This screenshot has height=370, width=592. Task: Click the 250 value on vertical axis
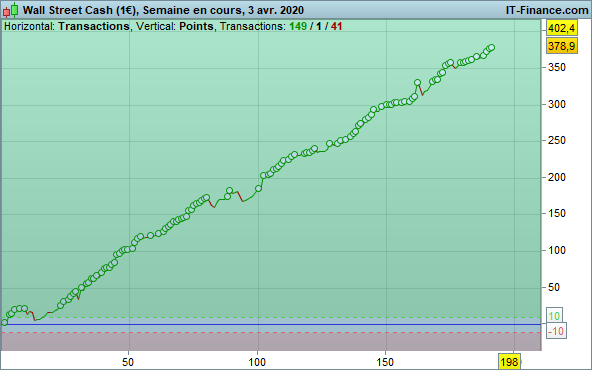(557, 141)
